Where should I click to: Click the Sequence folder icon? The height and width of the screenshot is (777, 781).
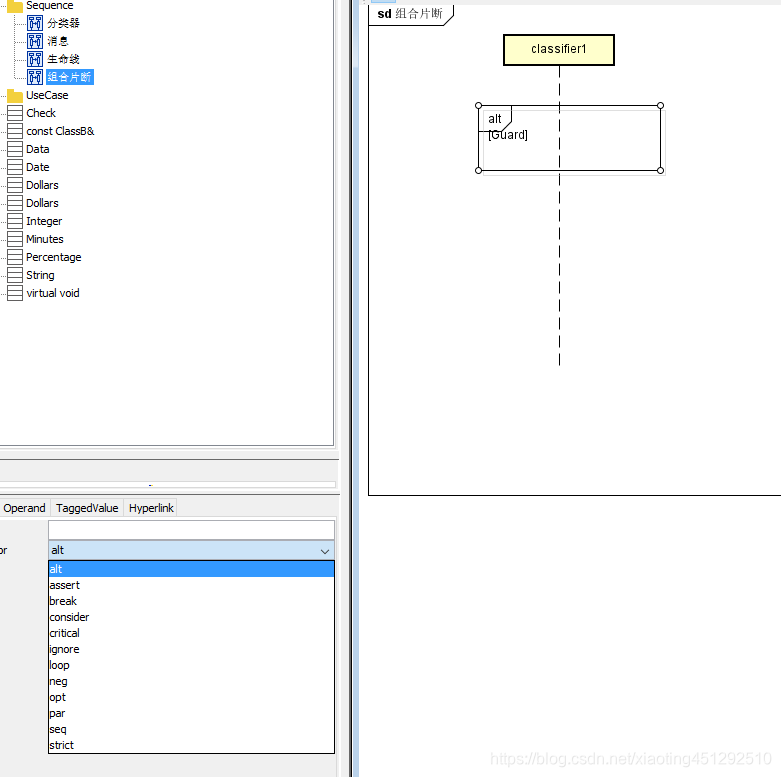tap(15, 5)
